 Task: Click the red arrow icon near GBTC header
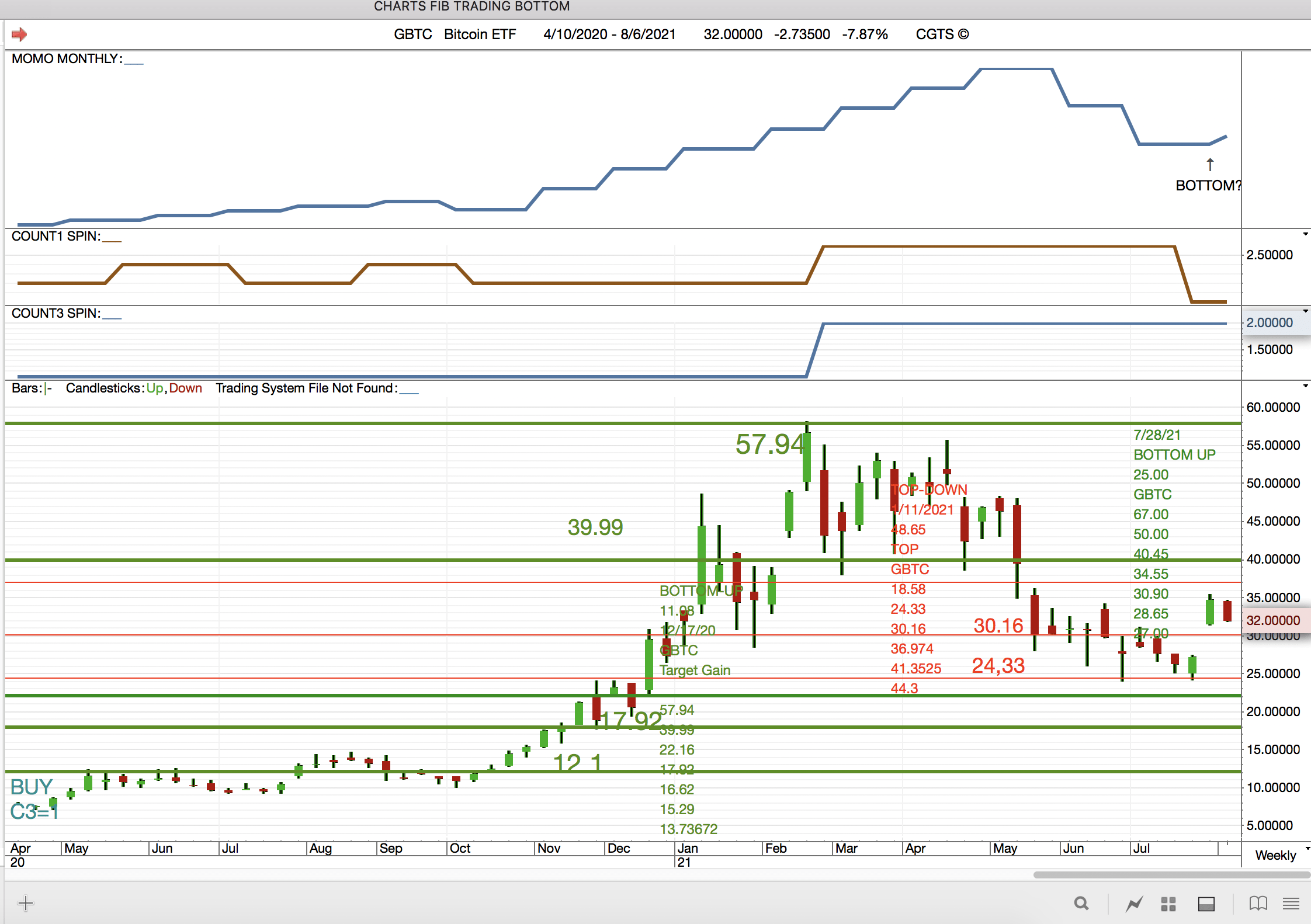pos(19,34)
